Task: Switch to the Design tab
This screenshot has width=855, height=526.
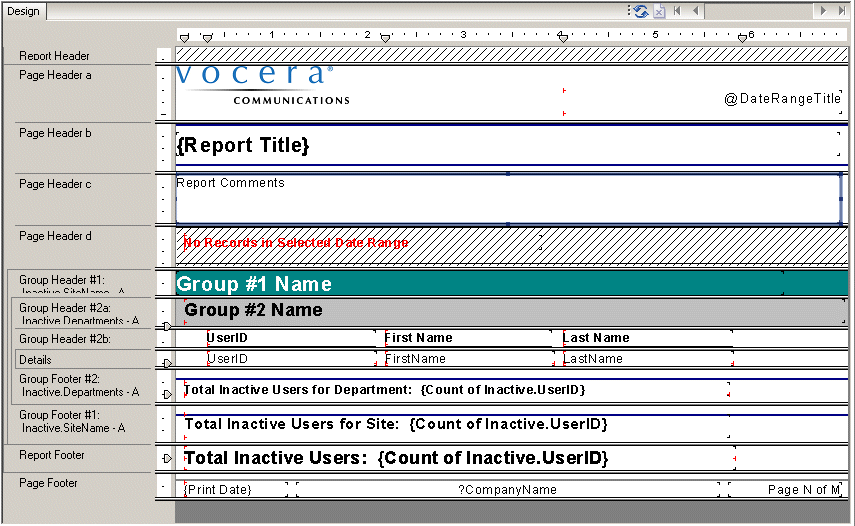Action: pos(23,11)
